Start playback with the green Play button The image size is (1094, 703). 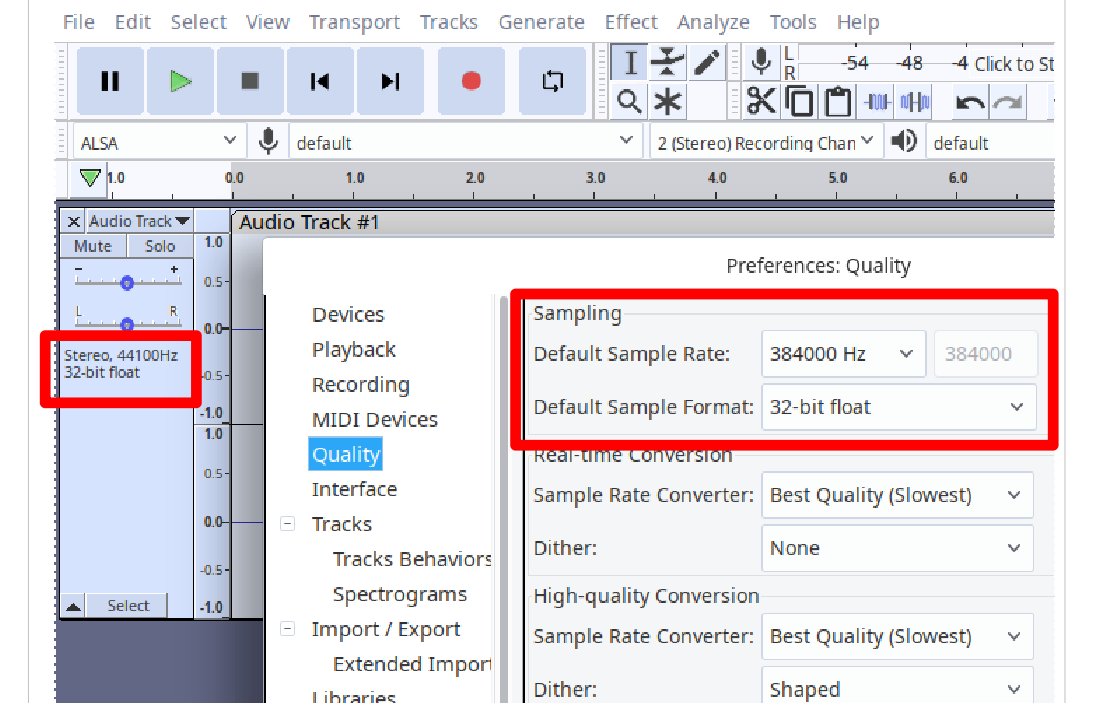tap(180, 81)
